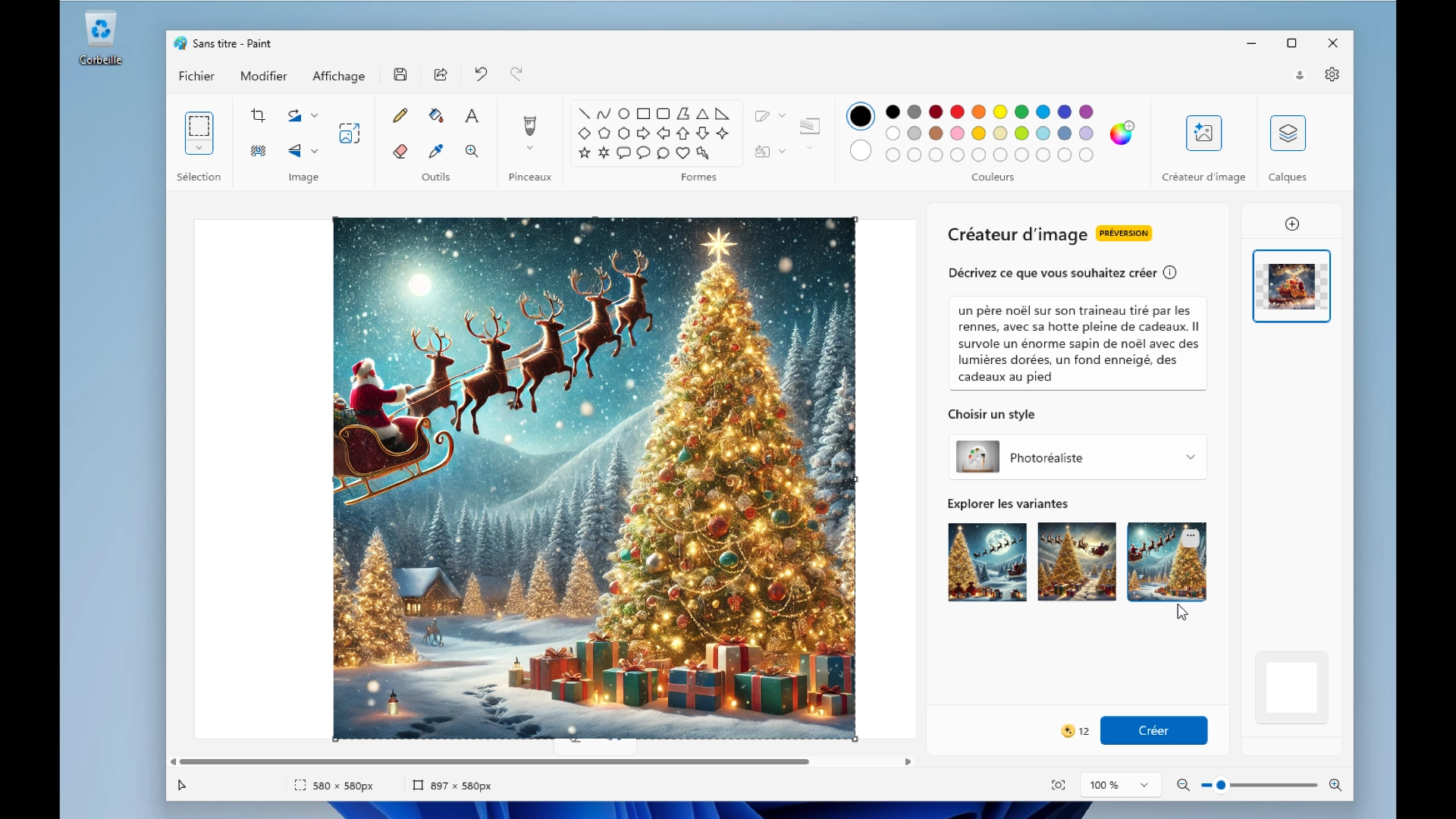Click the account profile icon

pos(1300,74)
